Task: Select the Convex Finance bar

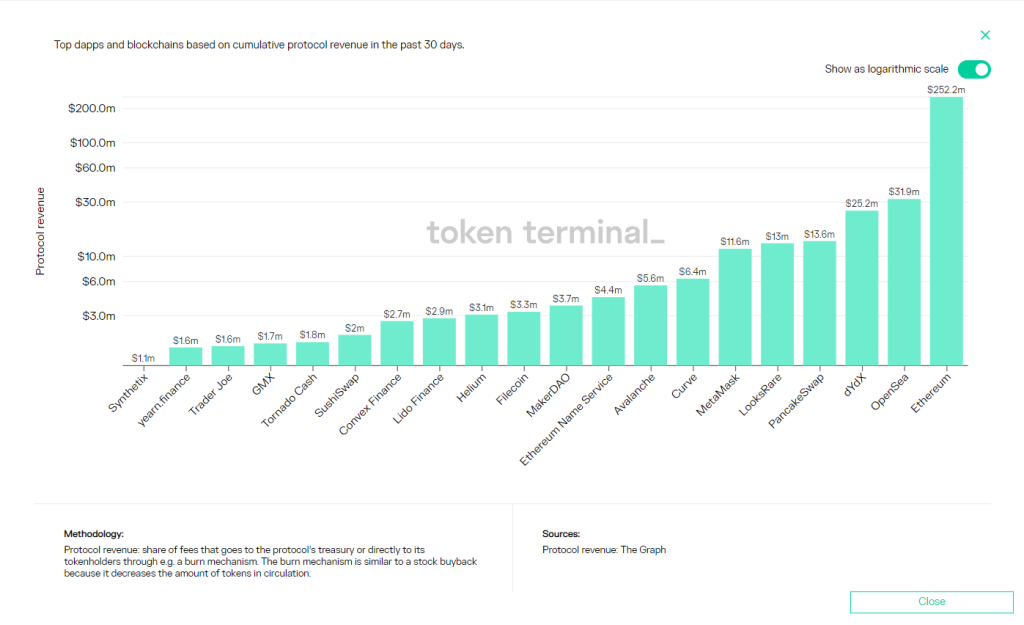Action: click(396, 343)
